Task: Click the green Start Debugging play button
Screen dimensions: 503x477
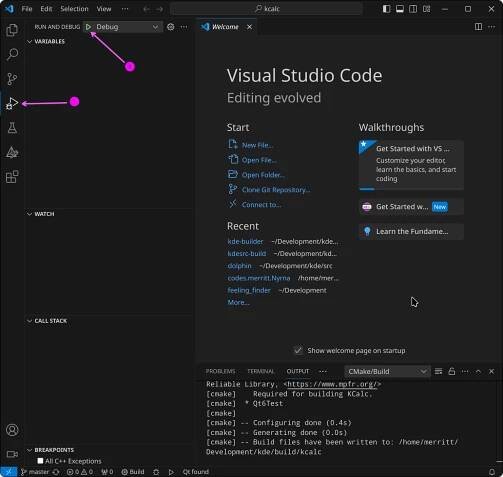Action: 88,27
